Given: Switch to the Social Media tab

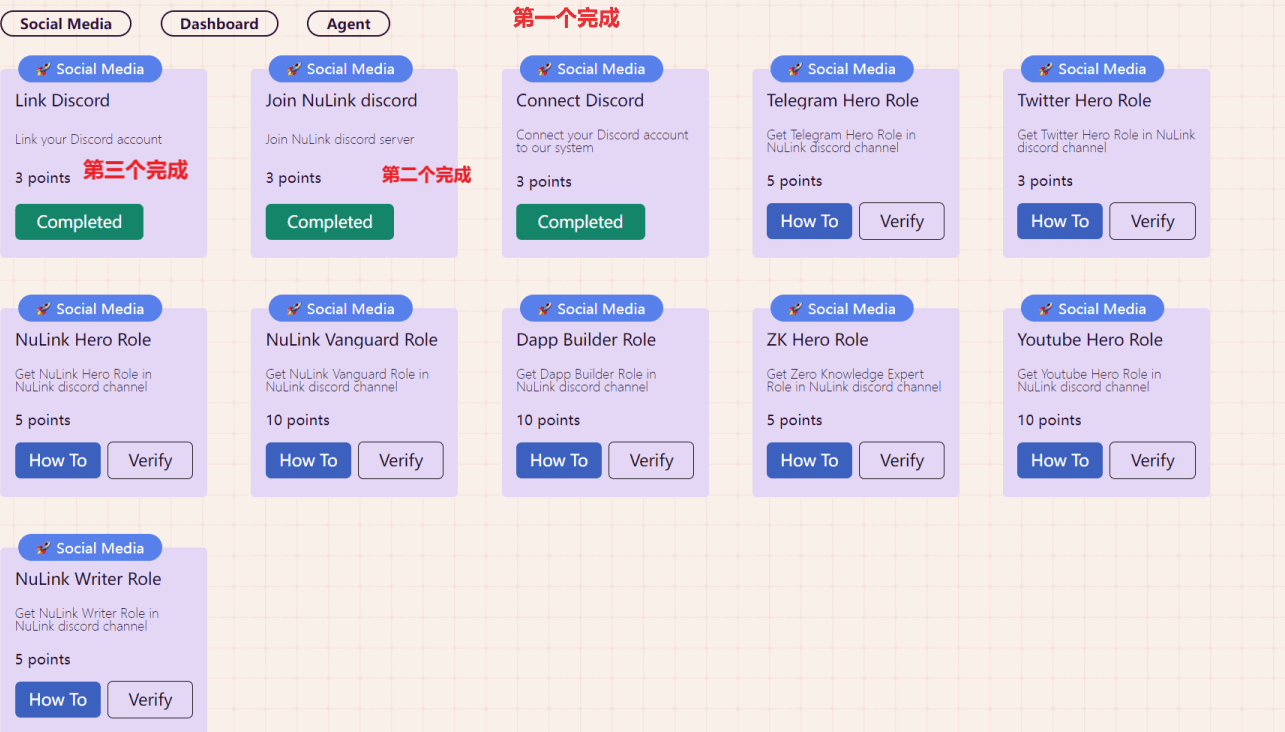Looking at the screenshot, I should tap(66, 24).
